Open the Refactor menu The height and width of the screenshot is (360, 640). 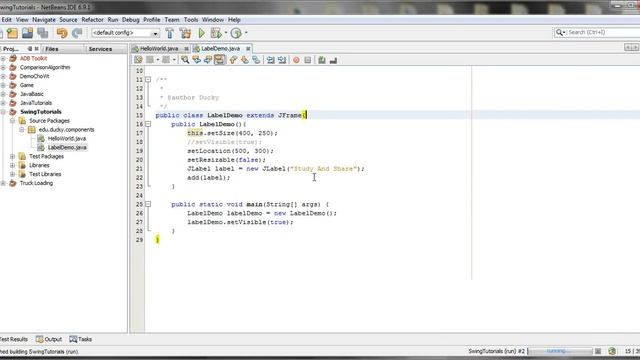tap(93, 20)
